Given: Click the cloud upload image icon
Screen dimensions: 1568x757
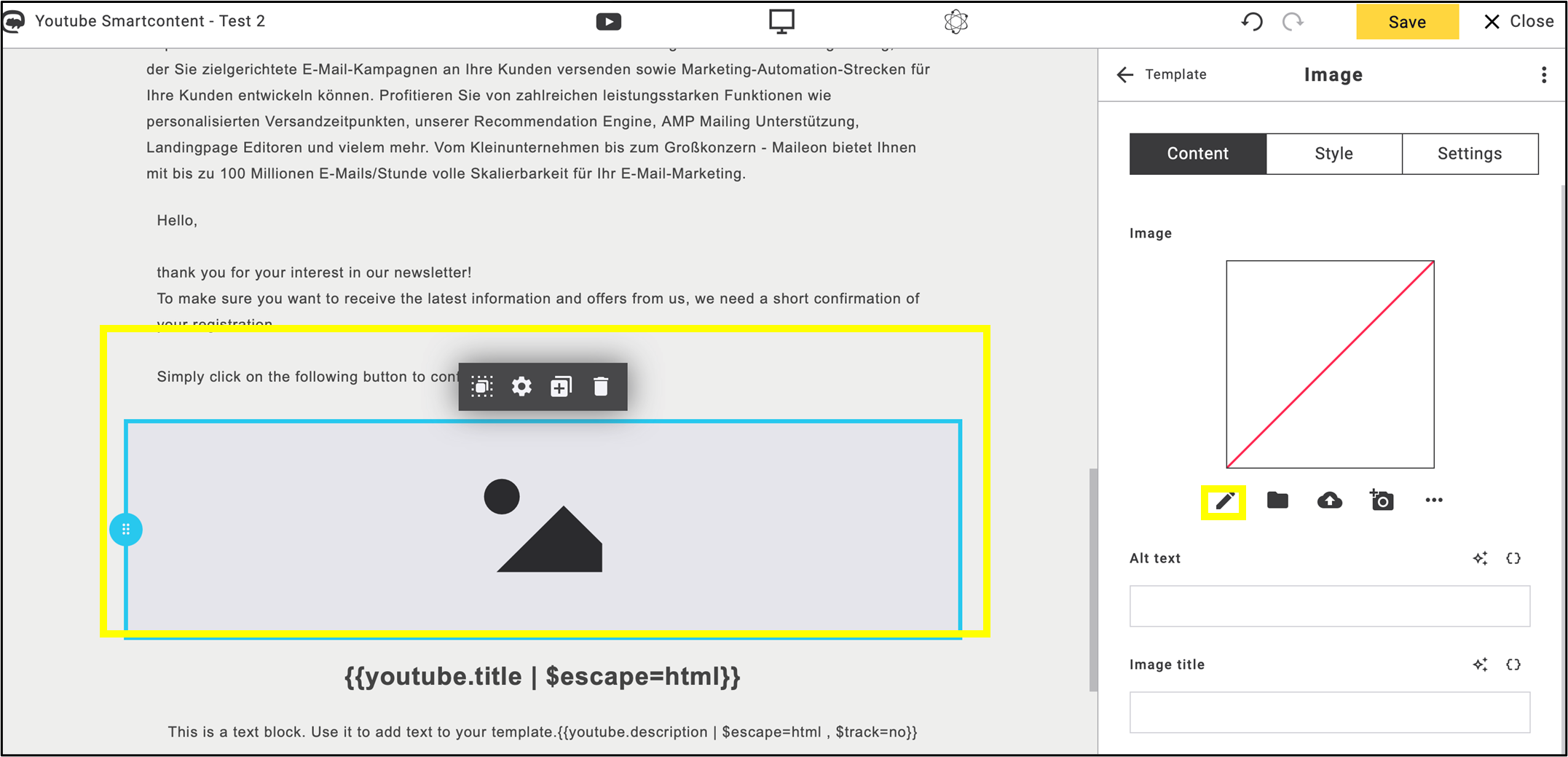Looking at the screenshot, I should (x=1330, y=501).
